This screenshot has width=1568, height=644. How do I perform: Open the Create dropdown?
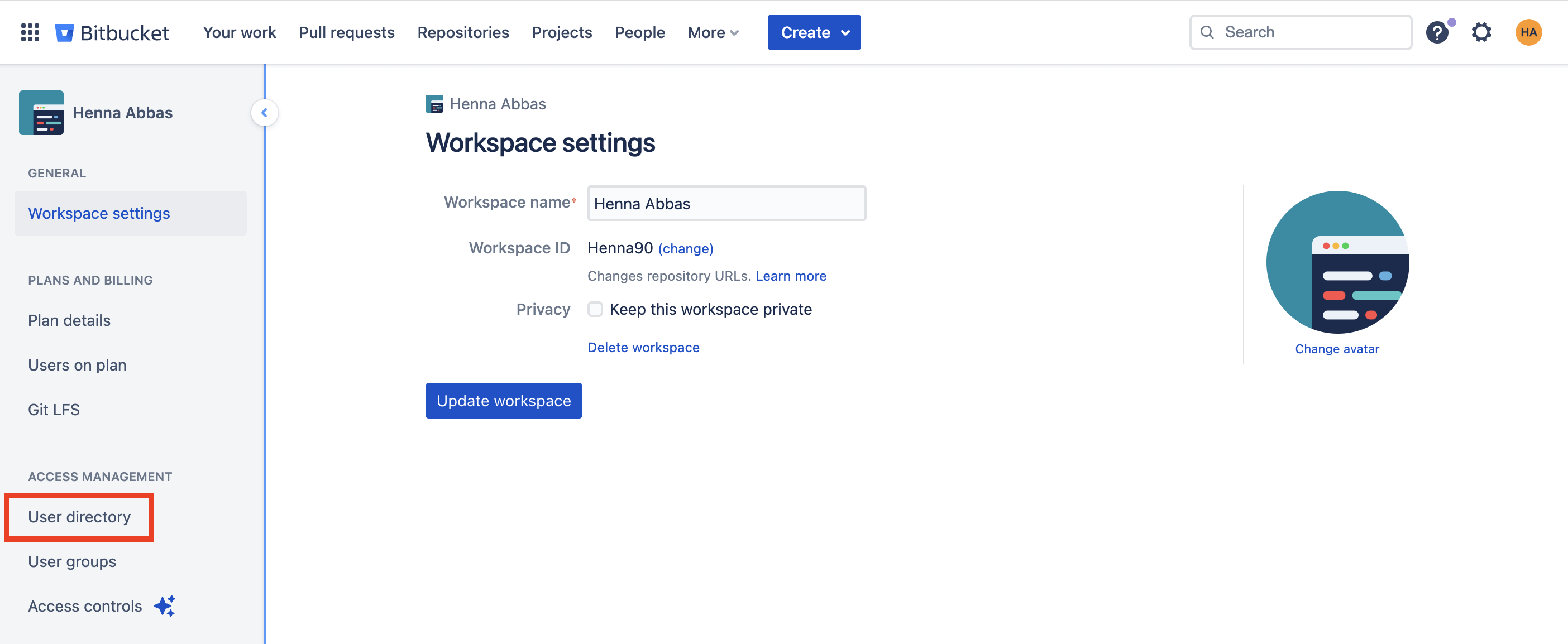pyautogui.click(x=814, y=32)
